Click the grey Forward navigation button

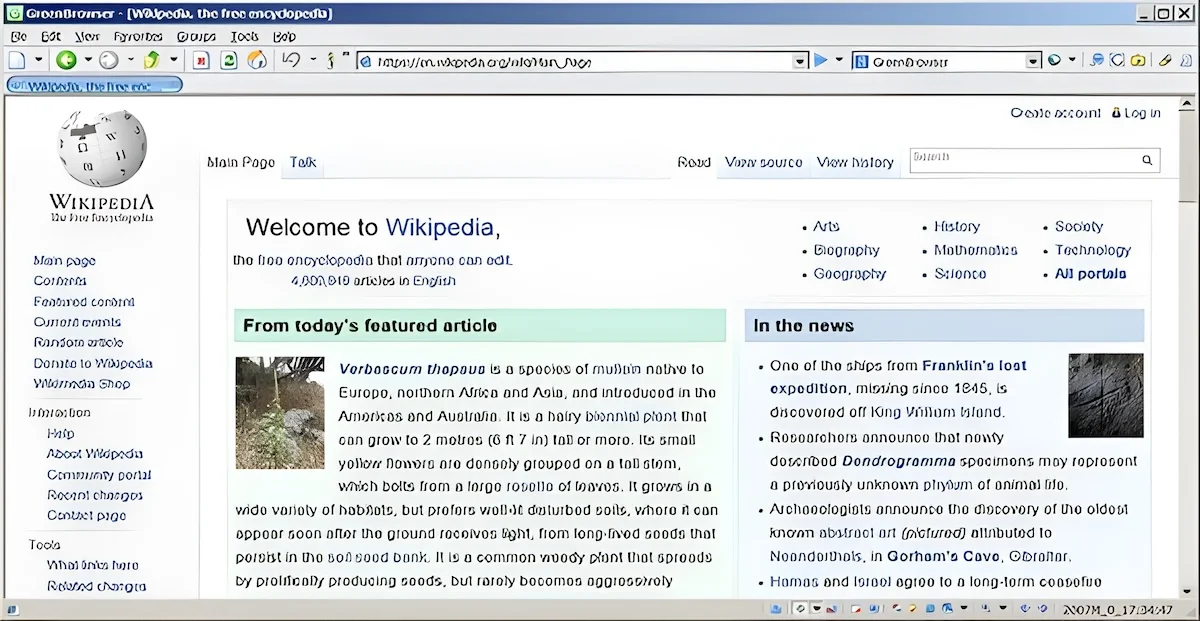pos(108,60)
